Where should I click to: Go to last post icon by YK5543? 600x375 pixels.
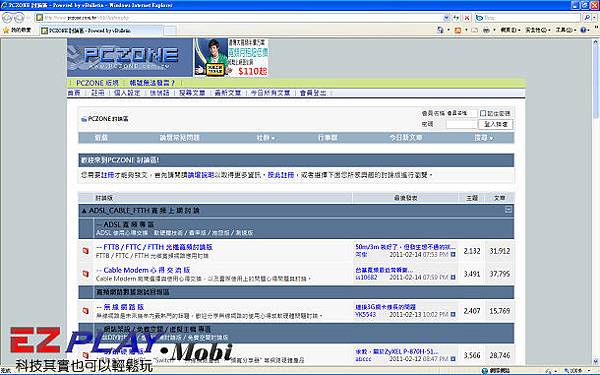(453, 315)
